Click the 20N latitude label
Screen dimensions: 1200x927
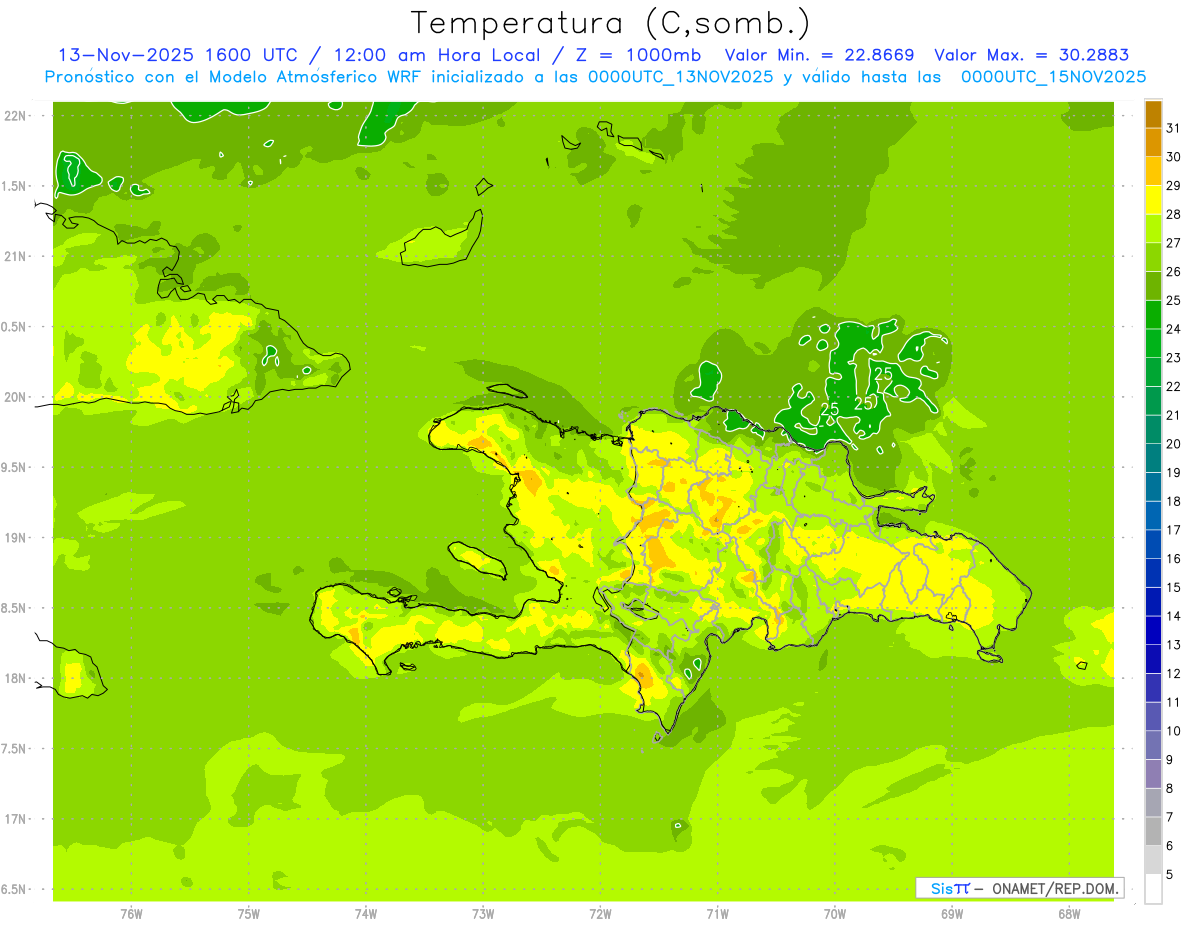click(16, 397)
